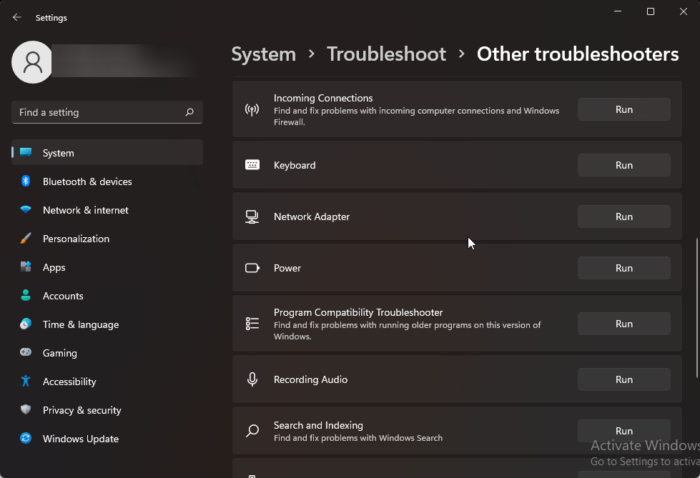Click the user profile avatar icon
The image size is (700, 478).
point(32,62)
